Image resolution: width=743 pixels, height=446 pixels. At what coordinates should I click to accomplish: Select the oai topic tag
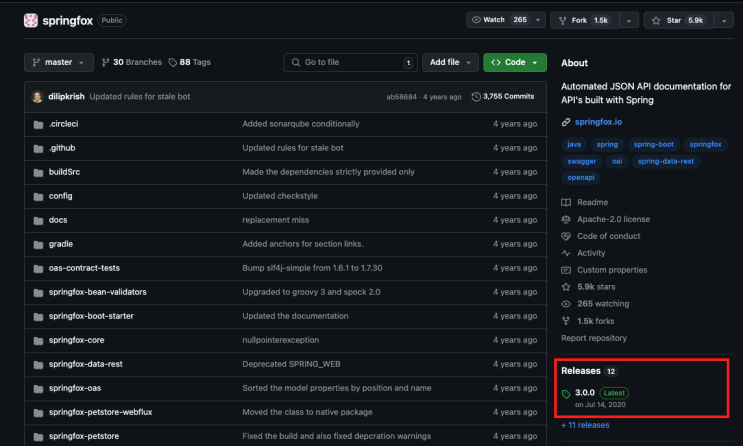point(617,162)
